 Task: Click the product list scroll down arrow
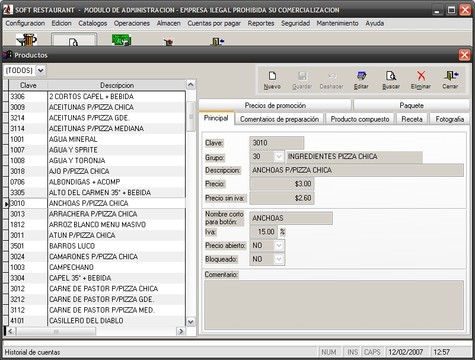(191, 322)
